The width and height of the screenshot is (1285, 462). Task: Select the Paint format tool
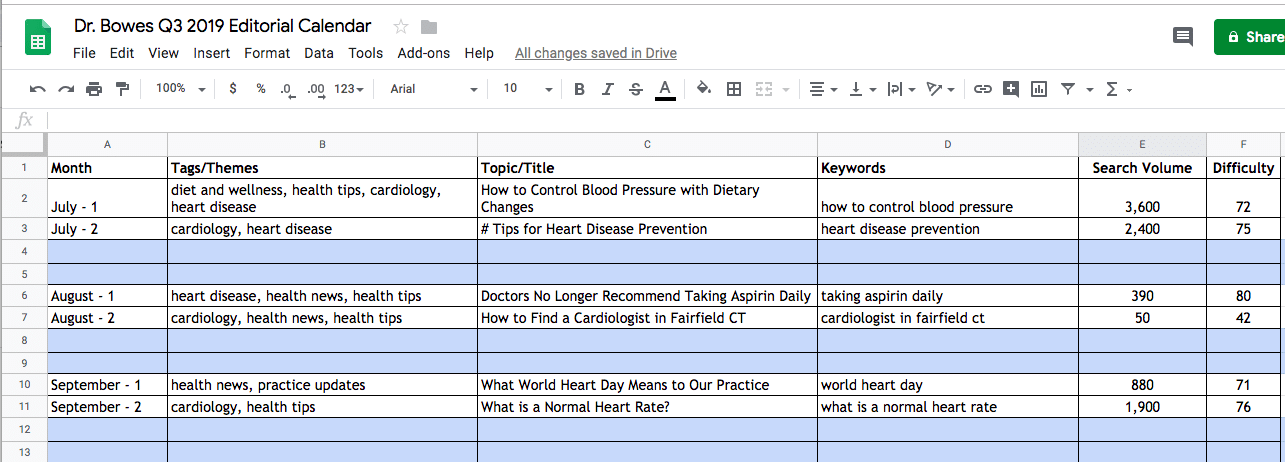tap(123, 89)
